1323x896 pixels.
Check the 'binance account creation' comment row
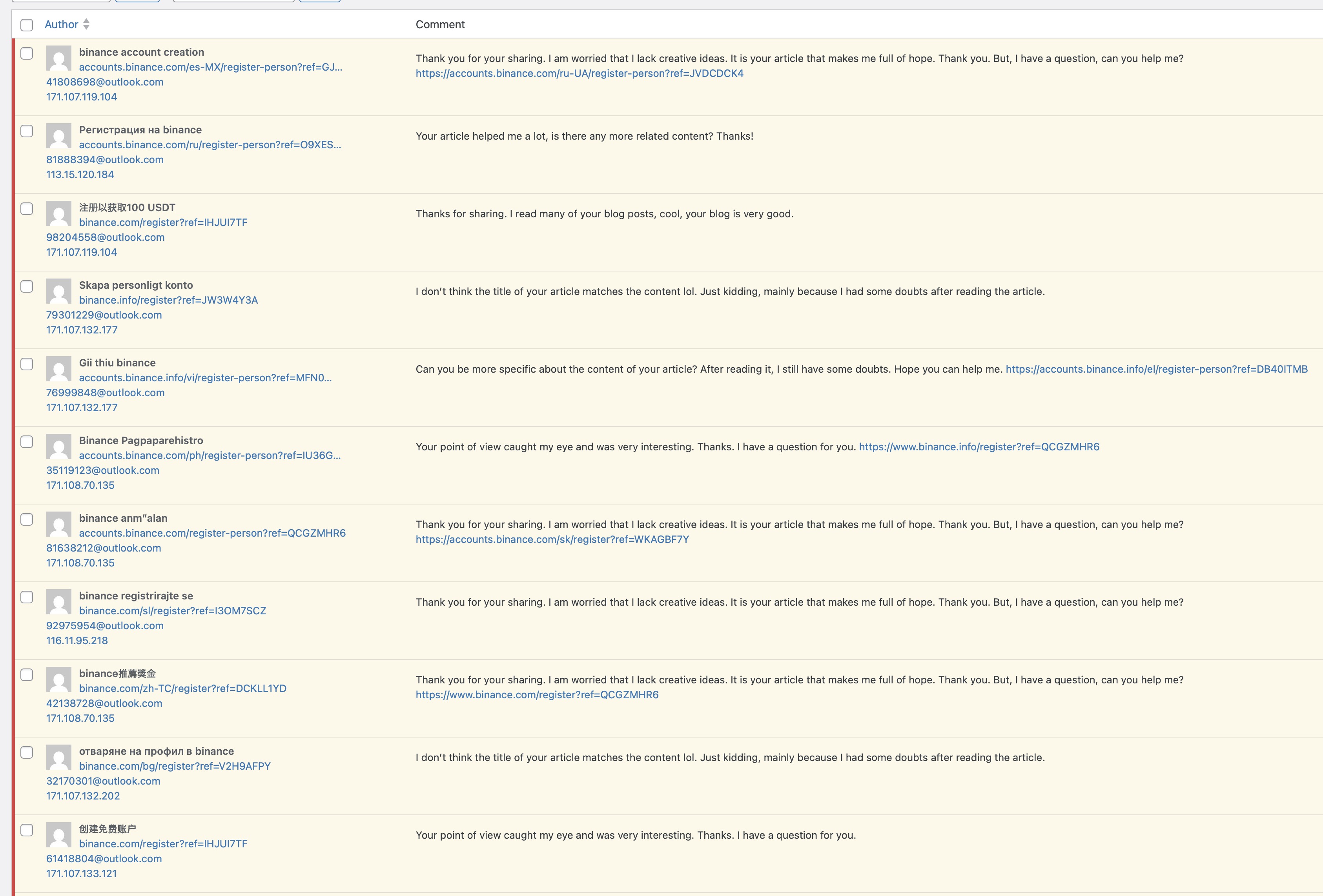tap(27, 53)
